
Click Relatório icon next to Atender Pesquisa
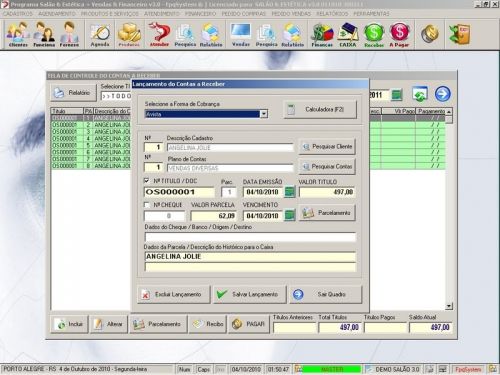[x=211, y=34]
